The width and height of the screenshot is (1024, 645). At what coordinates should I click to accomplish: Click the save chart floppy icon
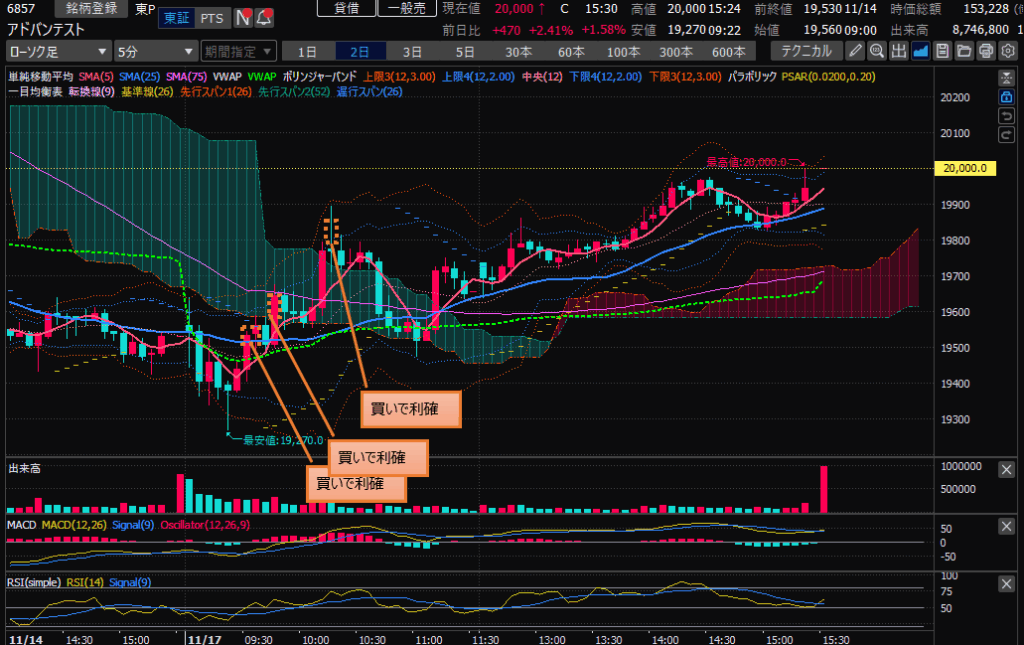942,51
